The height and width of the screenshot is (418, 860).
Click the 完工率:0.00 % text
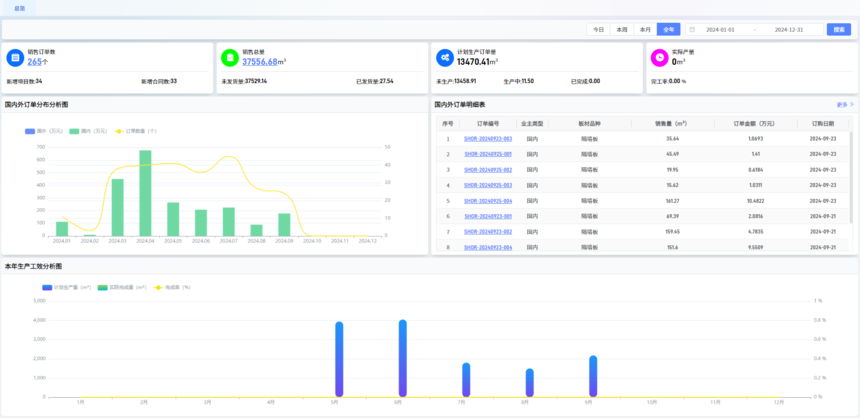(x=669, y=81)
